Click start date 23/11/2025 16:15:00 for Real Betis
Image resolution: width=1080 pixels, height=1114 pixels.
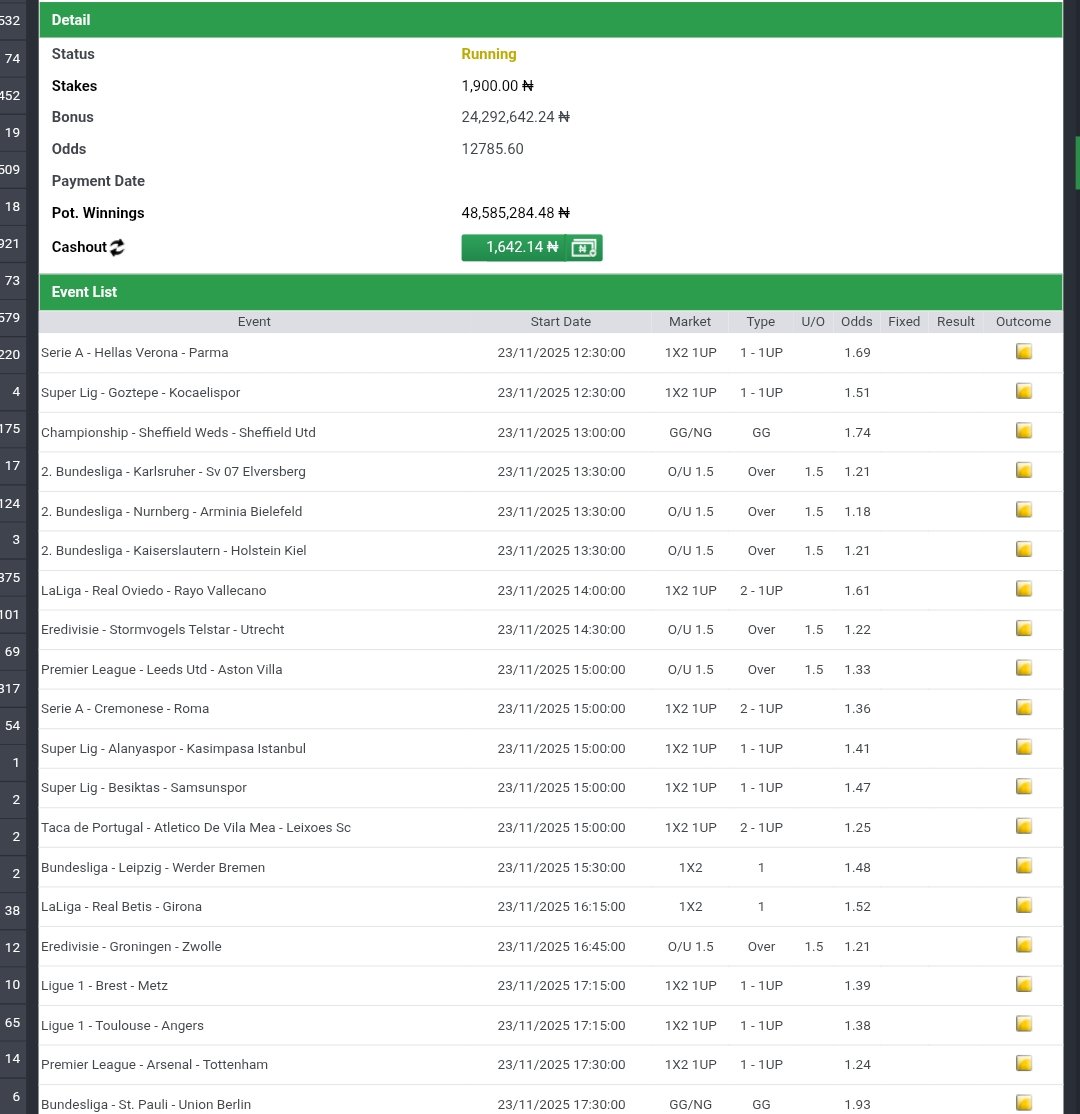click(561, 907)
